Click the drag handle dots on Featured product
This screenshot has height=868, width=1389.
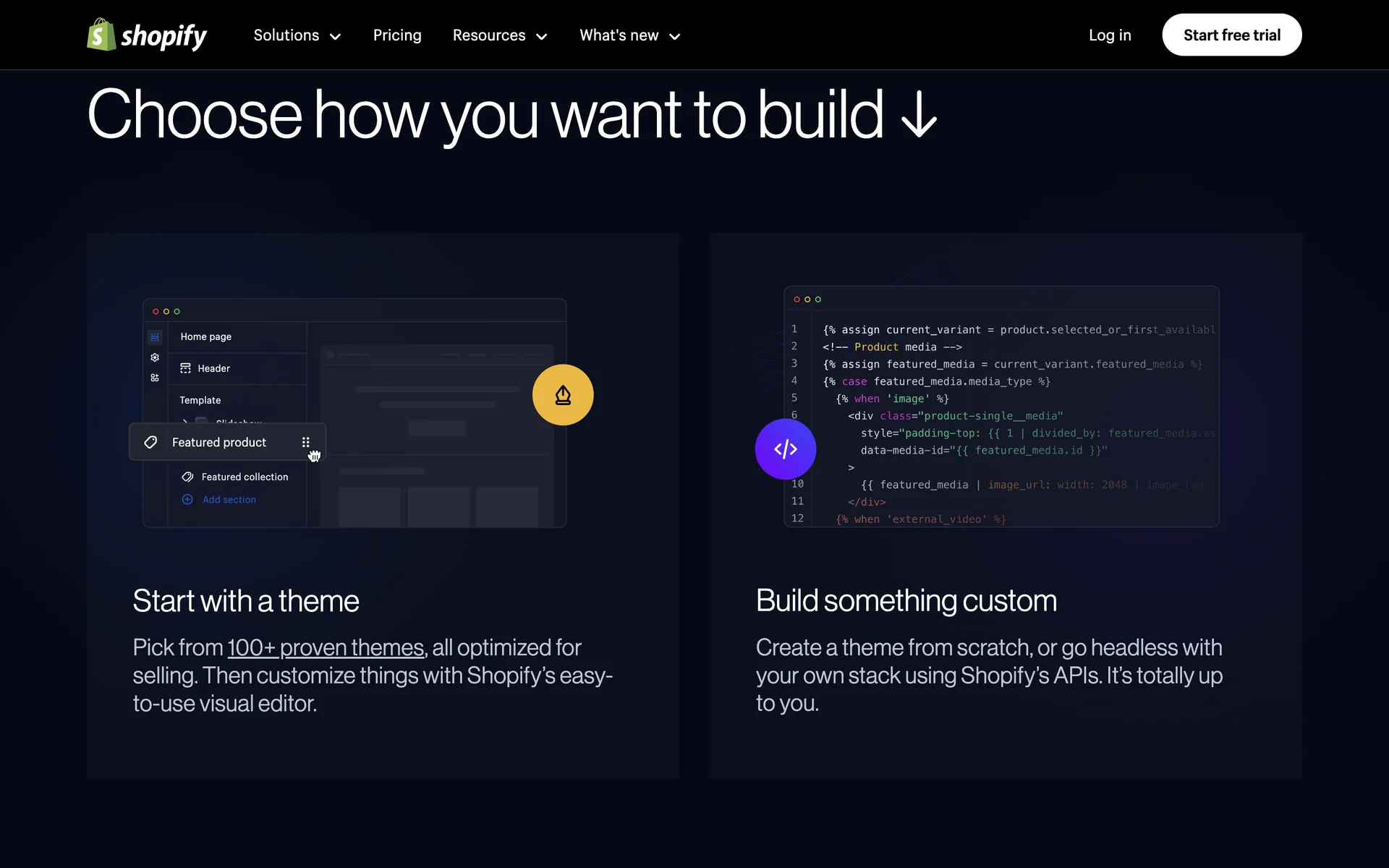306,442
